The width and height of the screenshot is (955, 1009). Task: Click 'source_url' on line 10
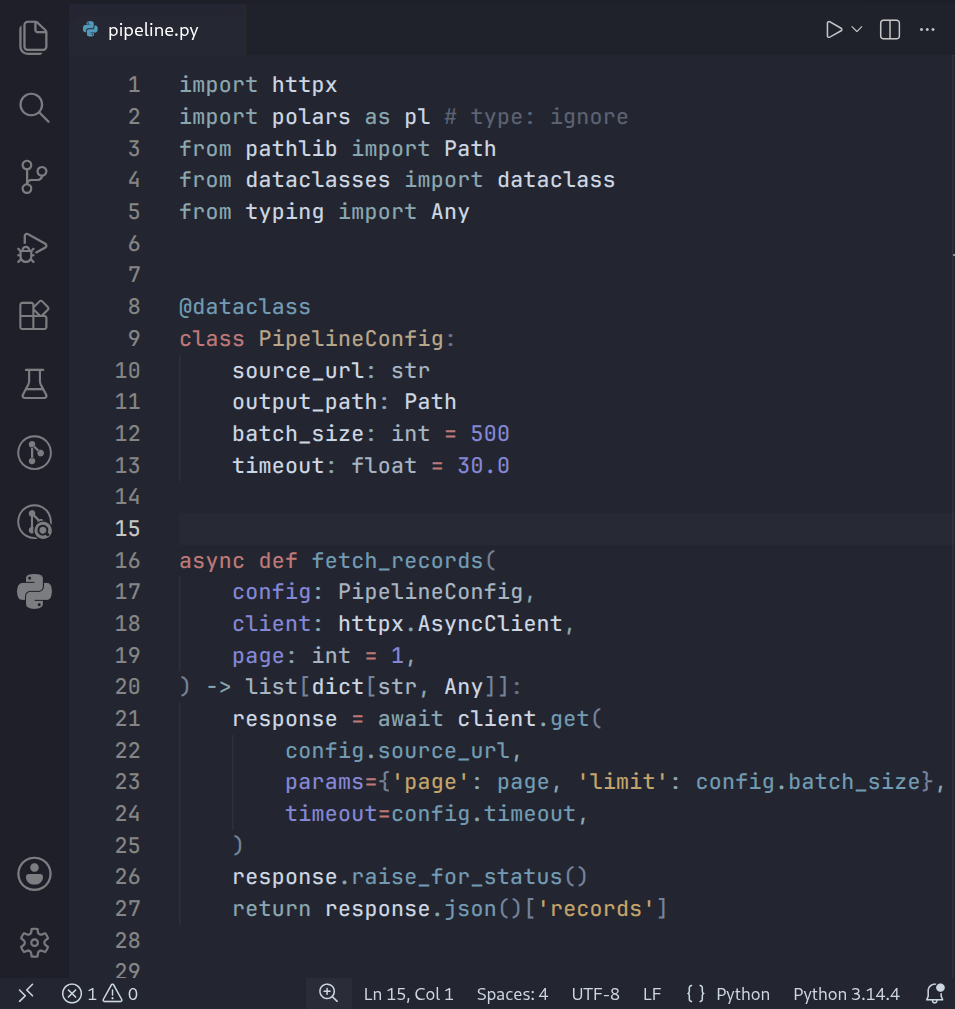click(x=298, y=371)
